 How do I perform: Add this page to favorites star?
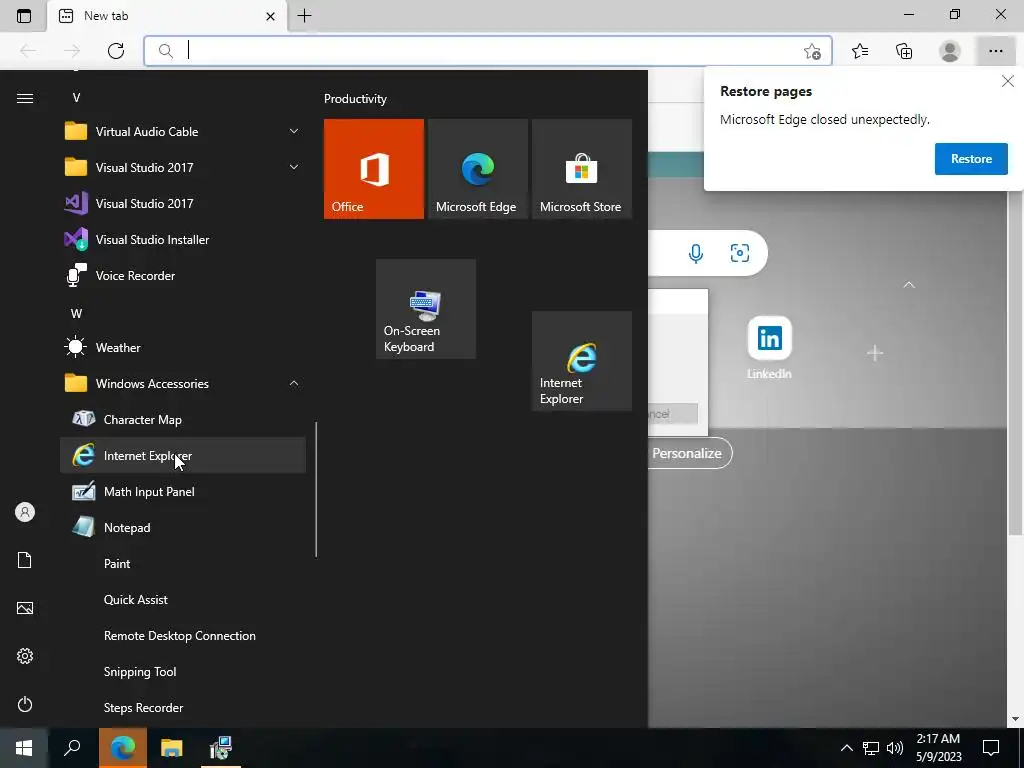coord(812,51)
